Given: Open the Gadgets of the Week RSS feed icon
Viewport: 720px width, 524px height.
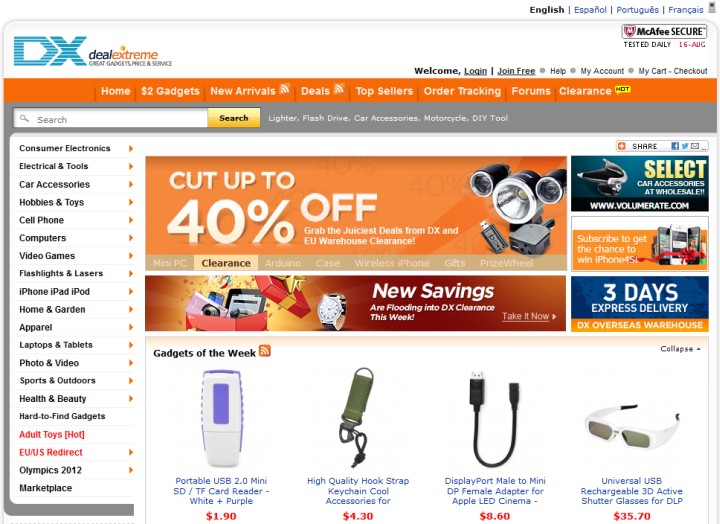Looking at the screenshot, I should 265,351.
